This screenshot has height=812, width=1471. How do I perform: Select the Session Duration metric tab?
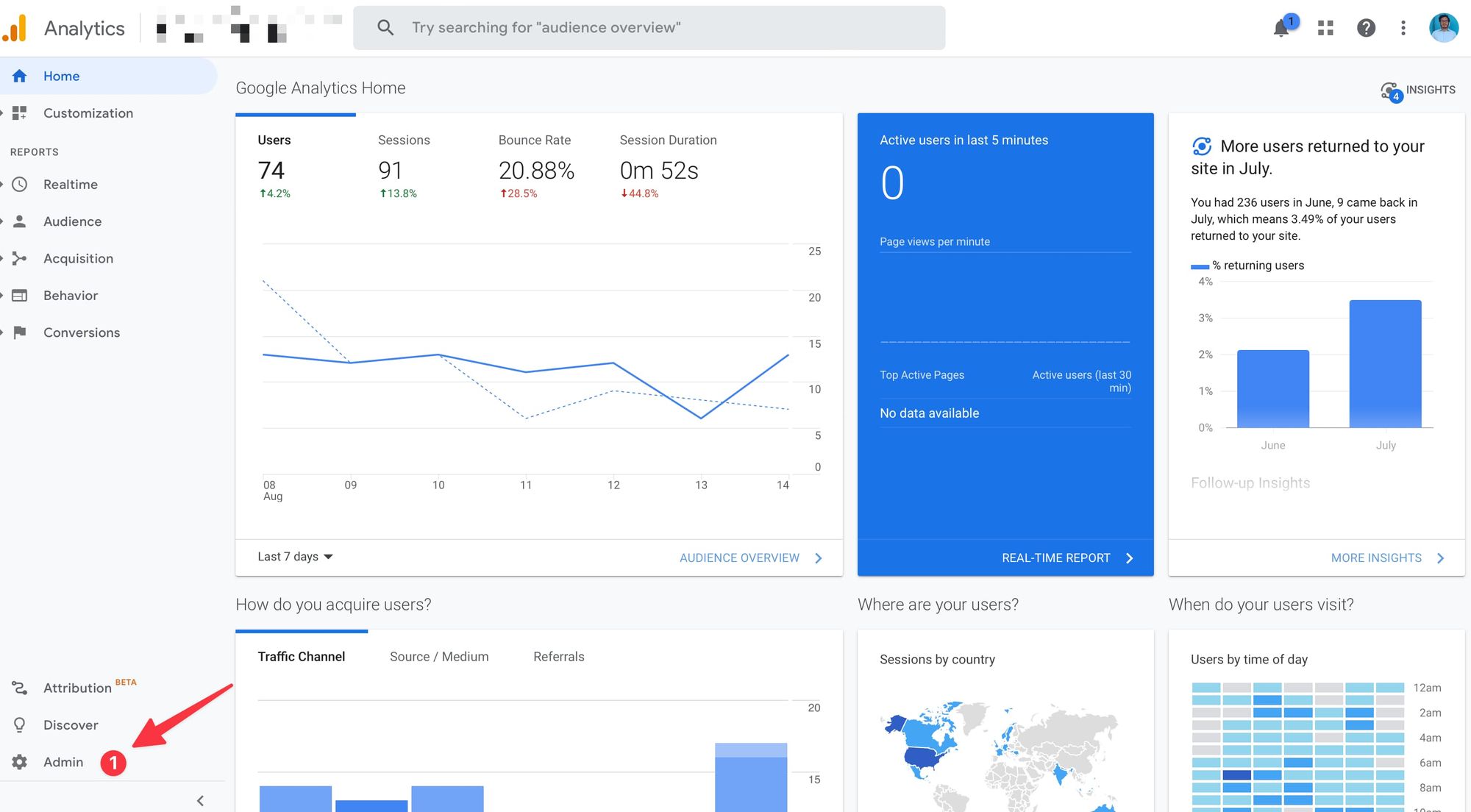click(x=668, y=168)
